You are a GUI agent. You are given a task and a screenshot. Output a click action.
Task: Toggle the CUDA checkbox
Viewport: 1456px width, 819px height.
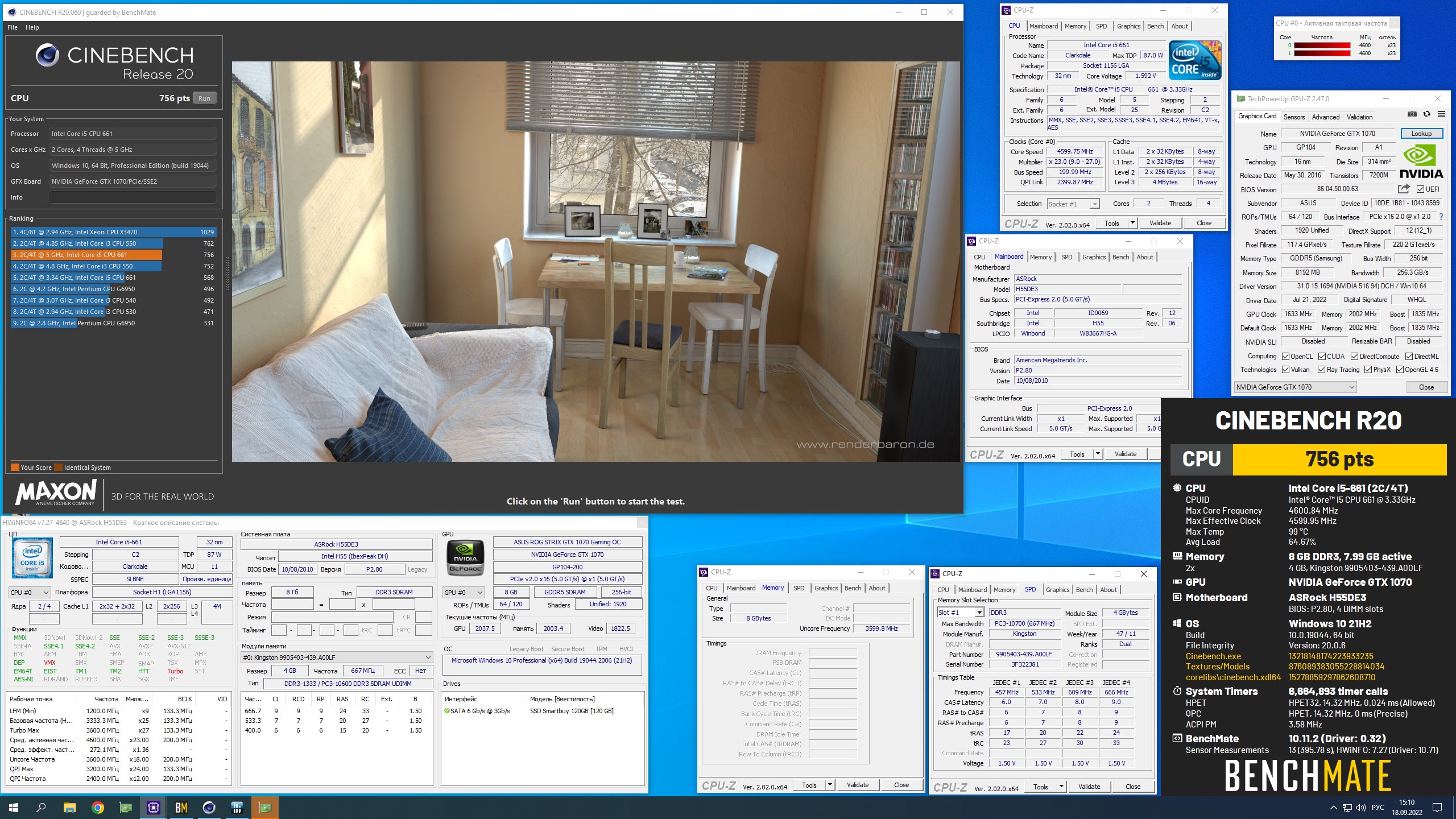pos(1322,357)
